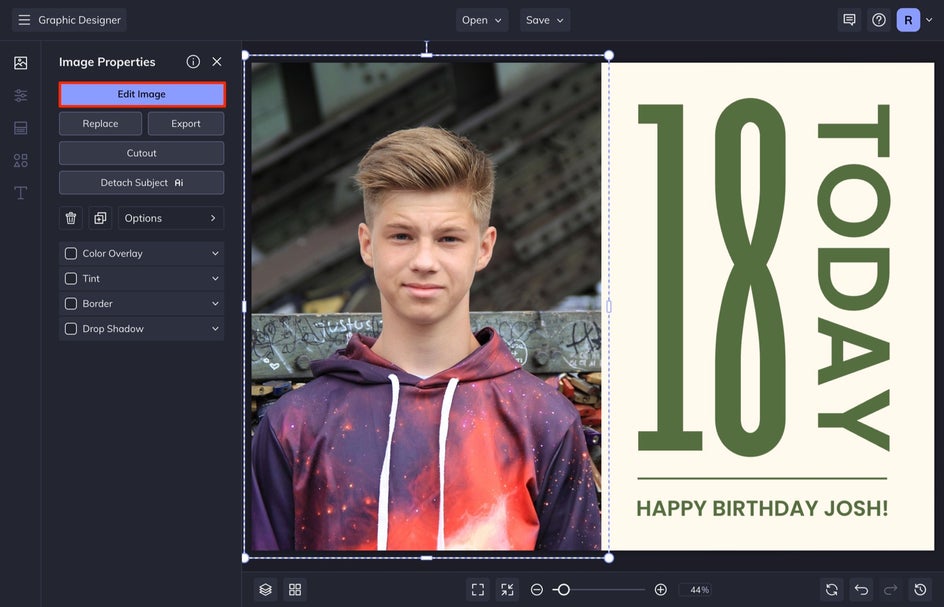Open the hamburger menu next to Graphic Designer

24,20
